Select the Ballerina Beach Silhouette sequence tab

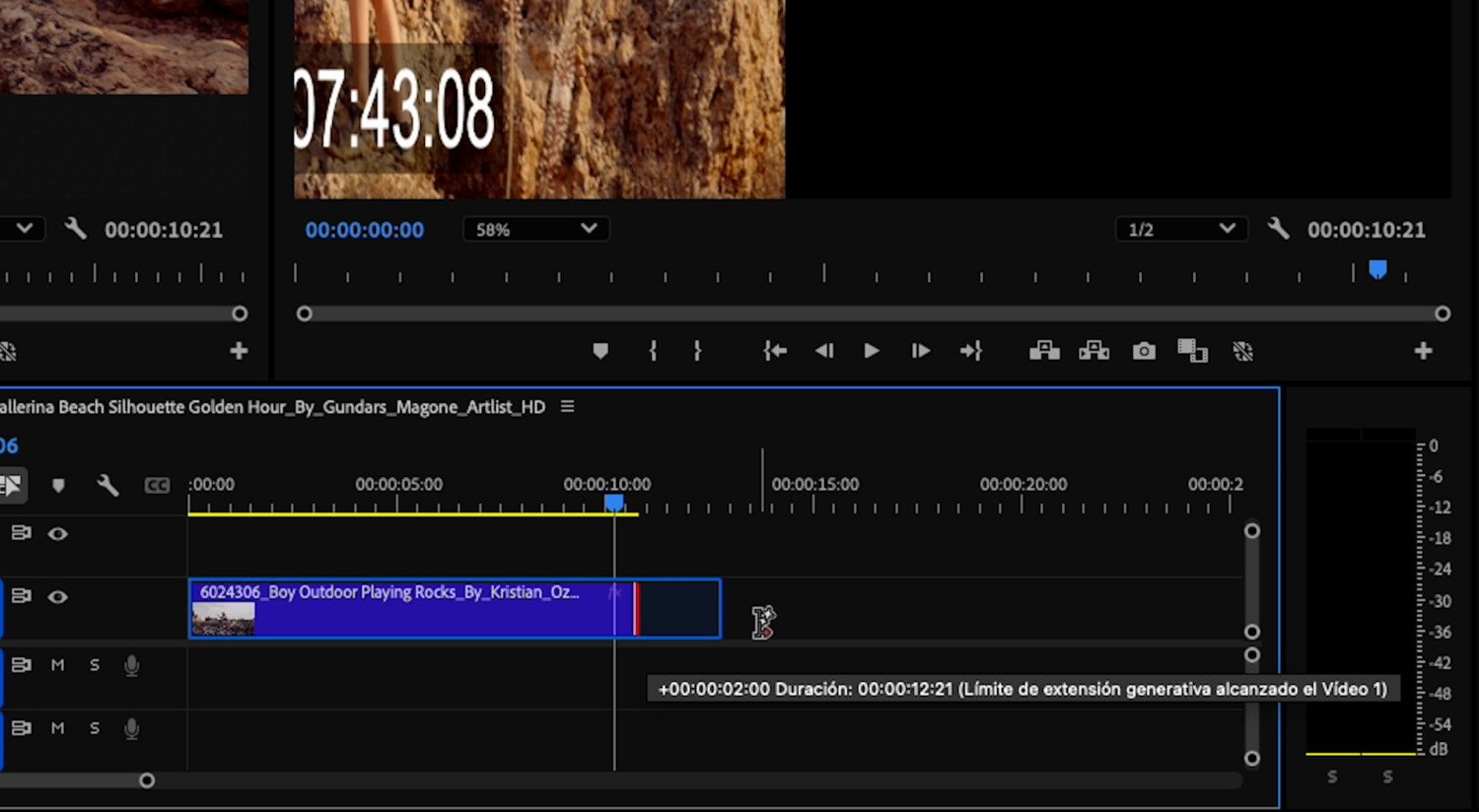click(266, 406)
